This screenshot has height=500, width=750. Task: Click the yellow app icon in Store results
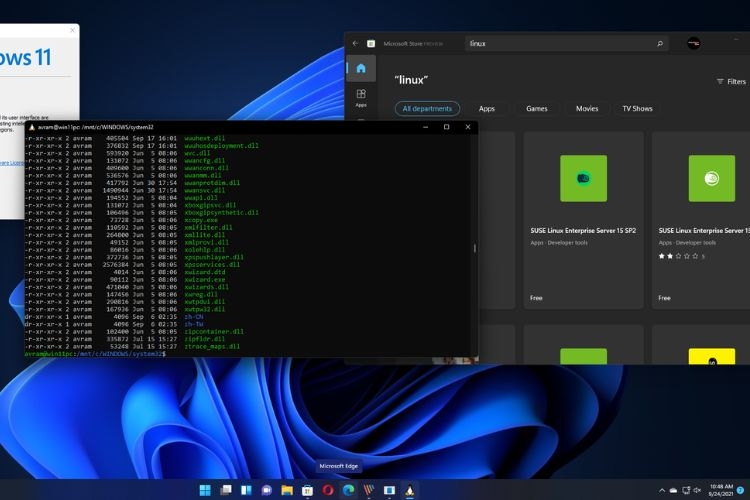click(x=712, y=356)
